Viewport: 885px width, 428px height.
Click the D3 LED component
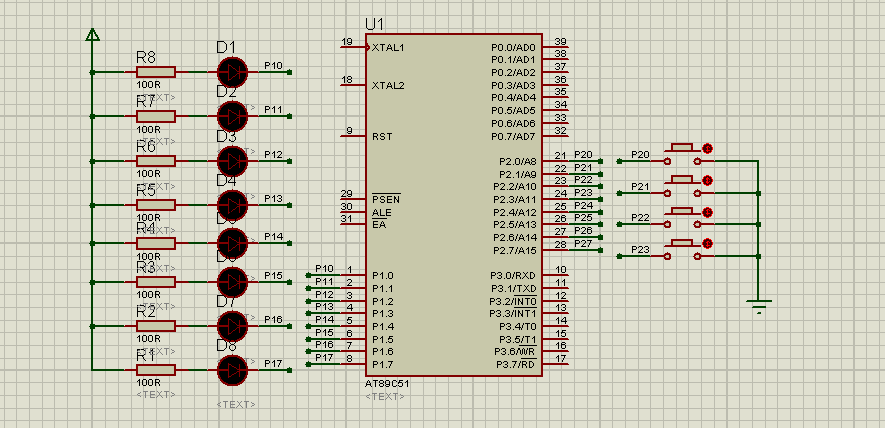point(233,161)
